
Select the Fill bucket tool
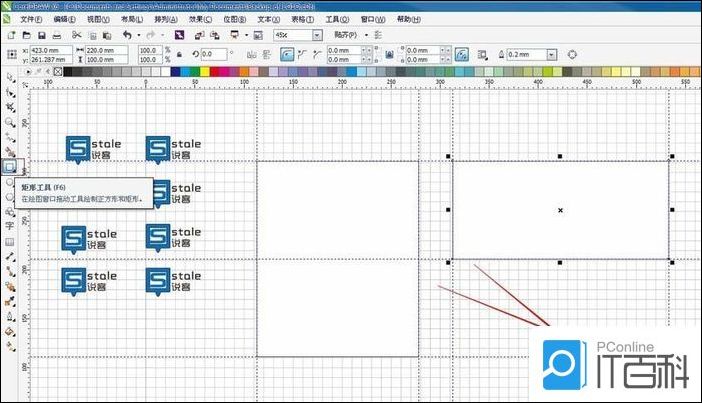(x=10, y=331)
